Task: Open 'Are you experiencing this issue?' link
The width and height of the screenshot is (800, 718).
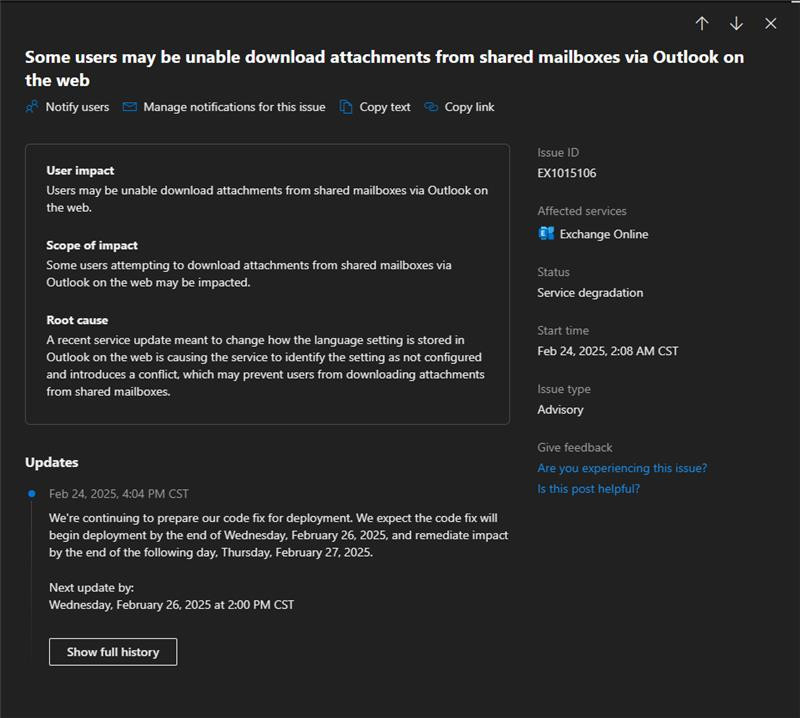Action: [622, 468]
